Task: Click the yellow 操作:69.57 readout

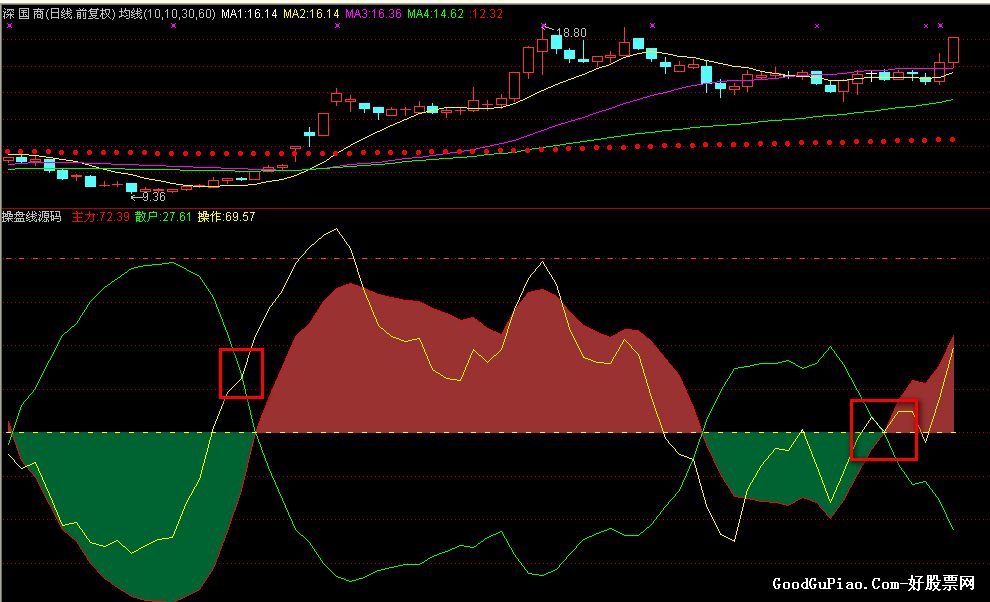Action: (x=226, y=217)
